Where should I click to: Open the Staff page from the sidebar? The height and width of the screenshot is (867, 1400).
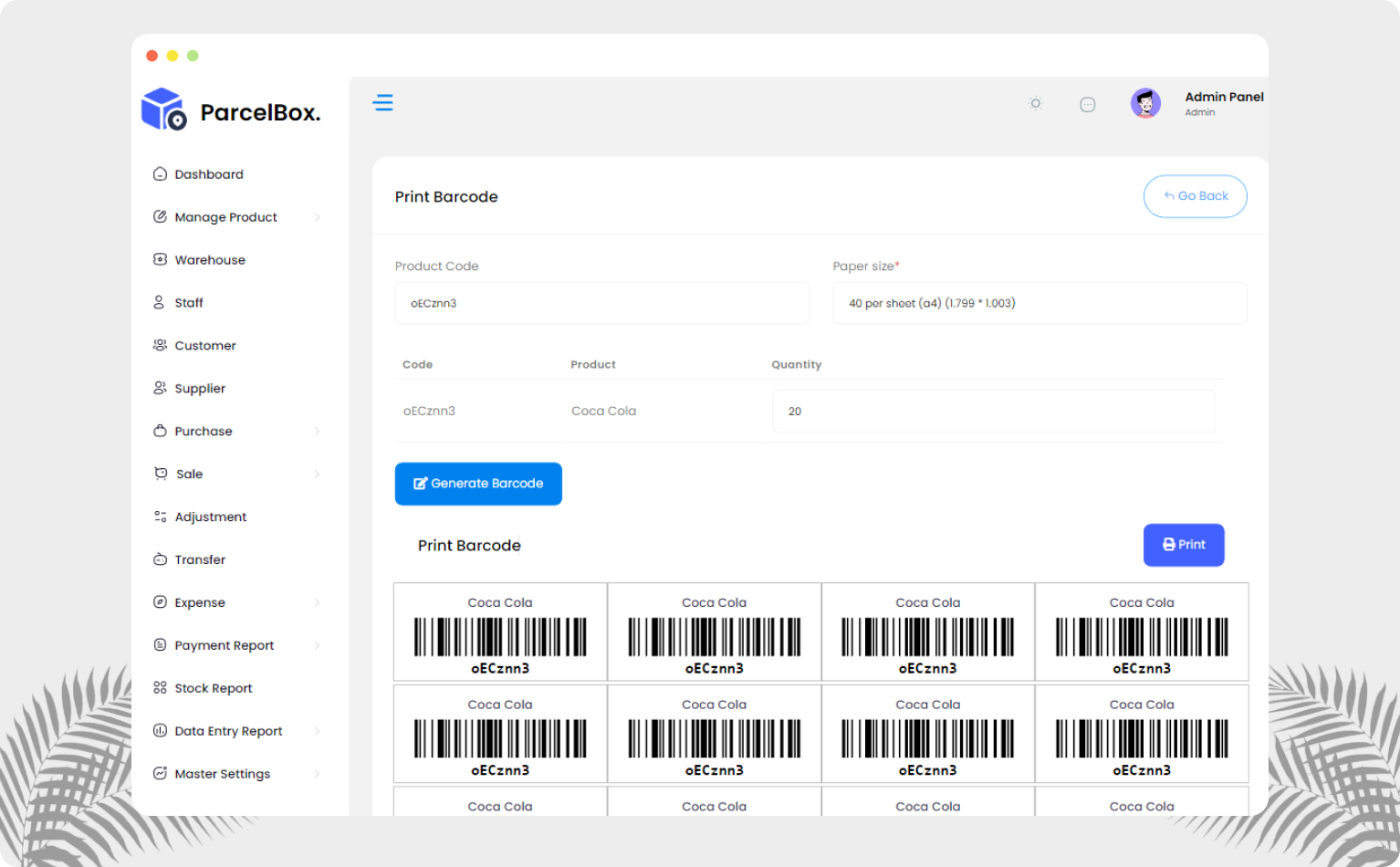189,302
